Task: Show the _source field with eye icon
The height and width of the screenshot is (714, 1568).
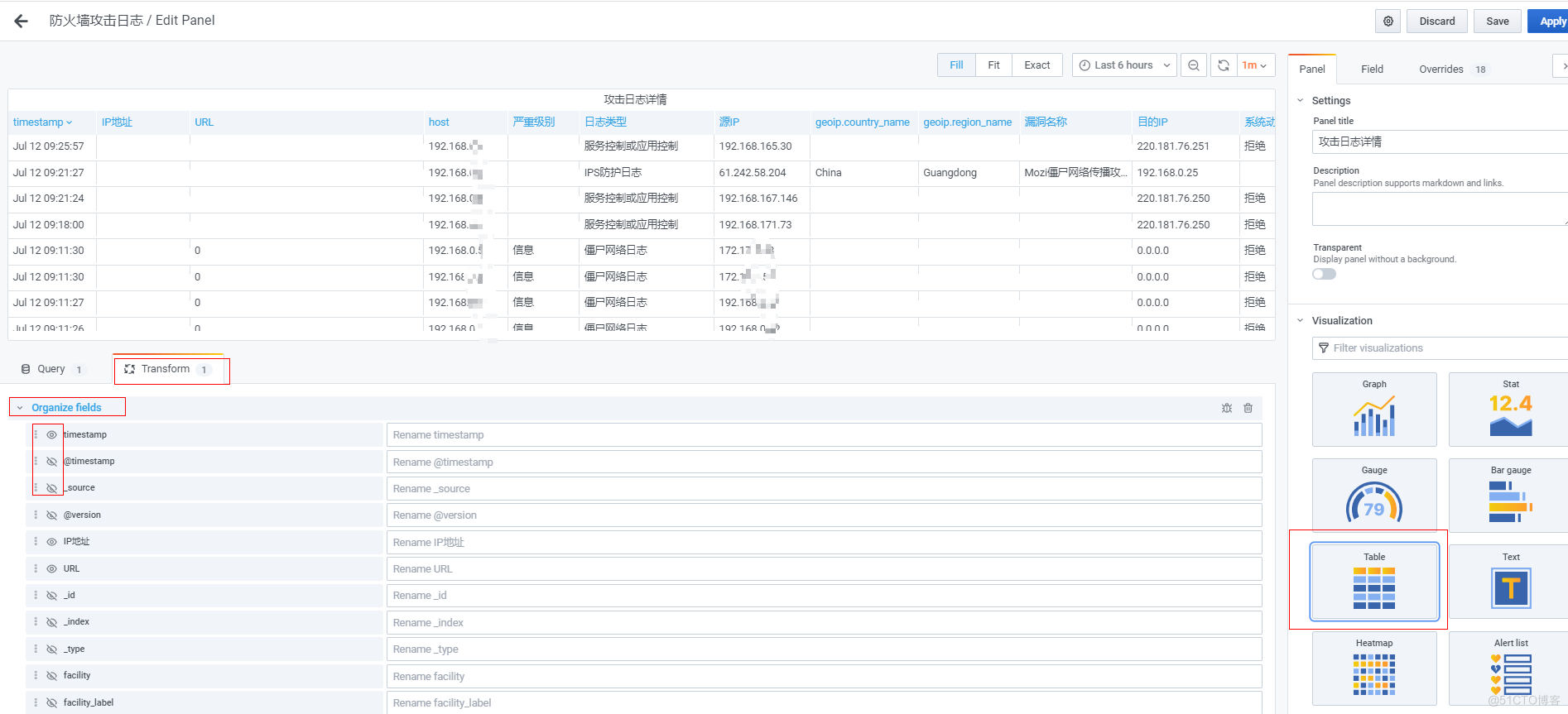Action: 51,488
